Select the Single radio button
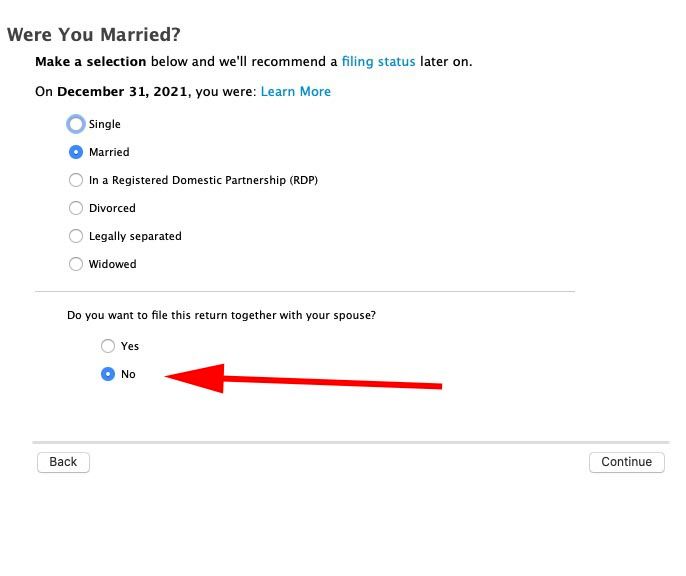 coord(76,124)
